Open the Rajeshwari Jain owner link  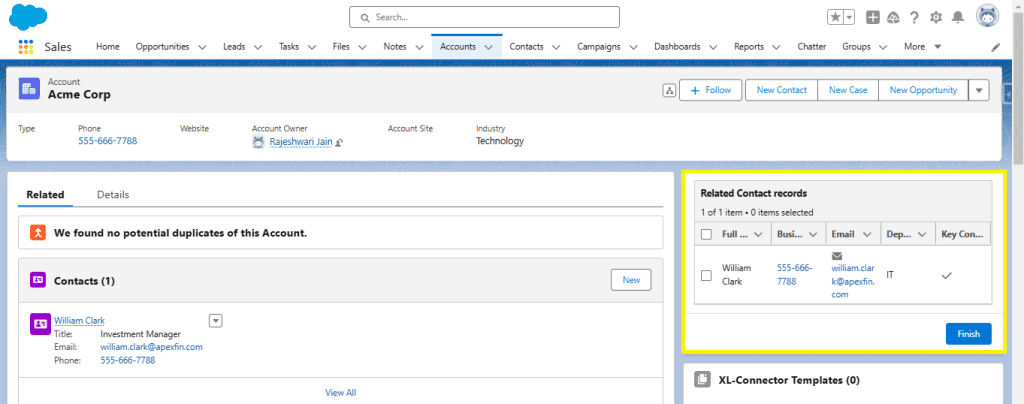click(x=300, y=142)
